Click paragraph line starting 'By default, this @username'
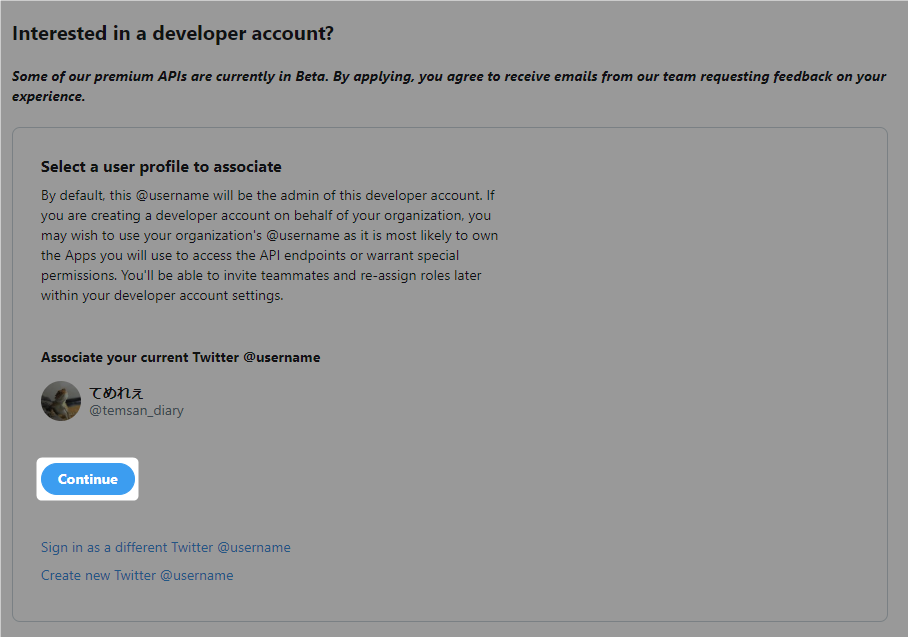Image resolution: width=908 pixels, height=637 pixels. pyautogui.click(x=268, y=195)
